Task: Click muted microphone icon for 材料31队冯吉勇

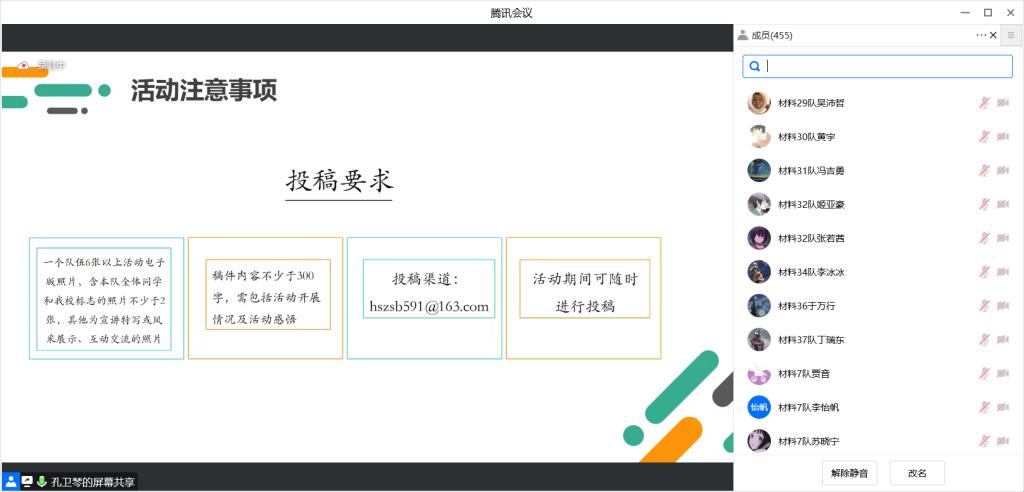Action: [984, 171]
